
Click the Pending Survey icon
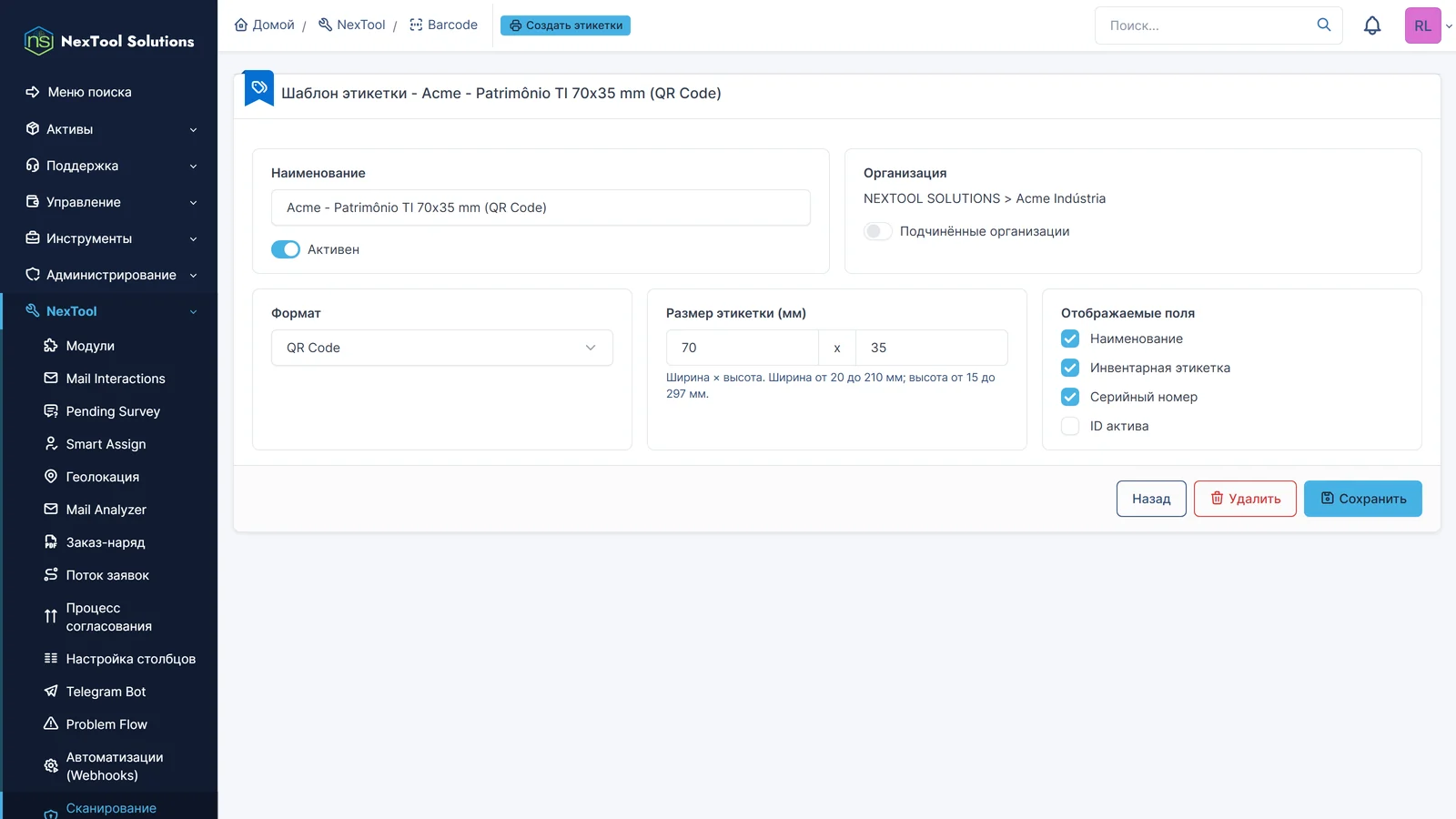click(x=51, y=411)
